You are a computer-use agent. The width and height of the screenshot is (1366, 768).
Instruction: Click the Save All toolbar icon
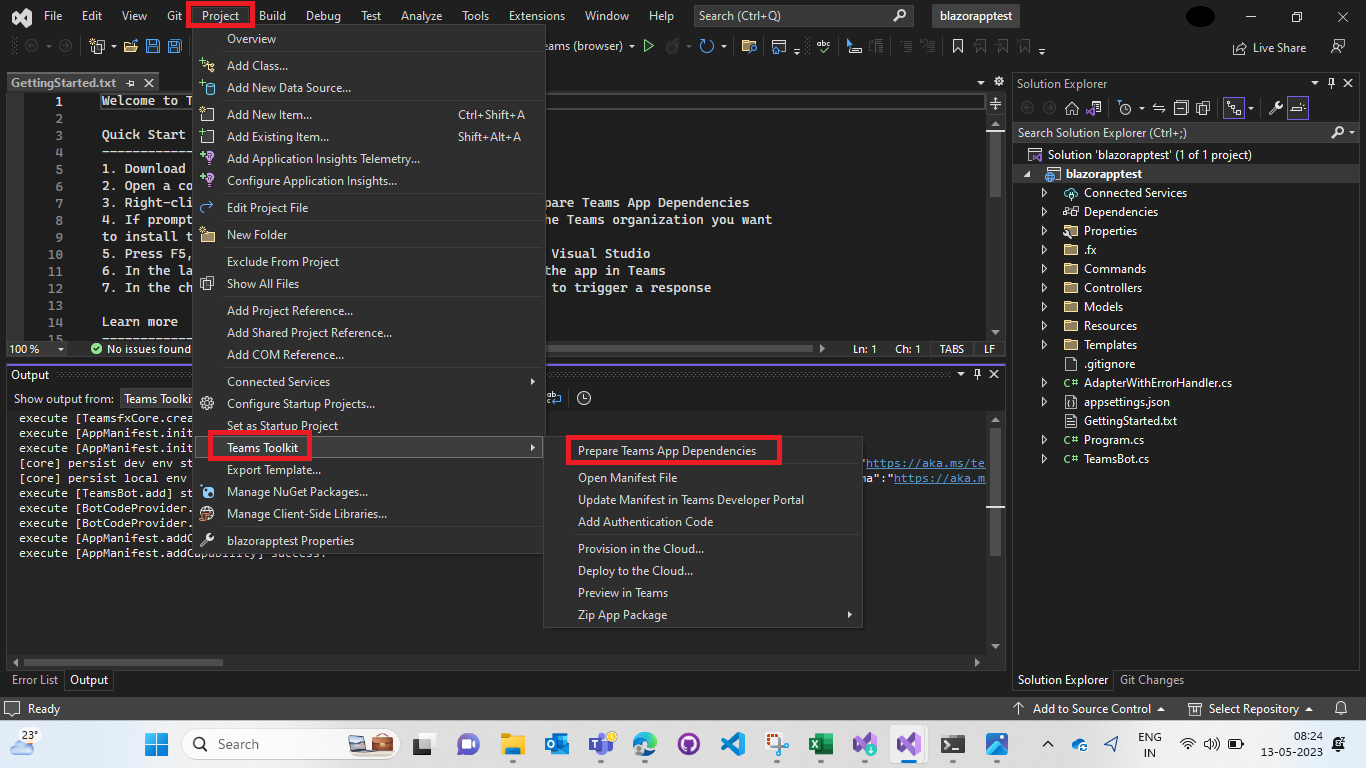pos(175,47)
